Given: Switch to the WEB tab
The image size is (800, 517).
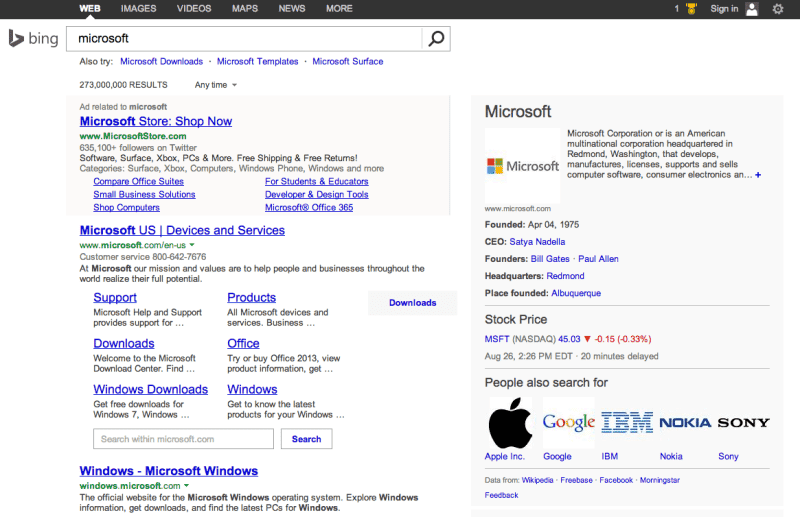Looking at the screenshot, I should pos(90,9).
